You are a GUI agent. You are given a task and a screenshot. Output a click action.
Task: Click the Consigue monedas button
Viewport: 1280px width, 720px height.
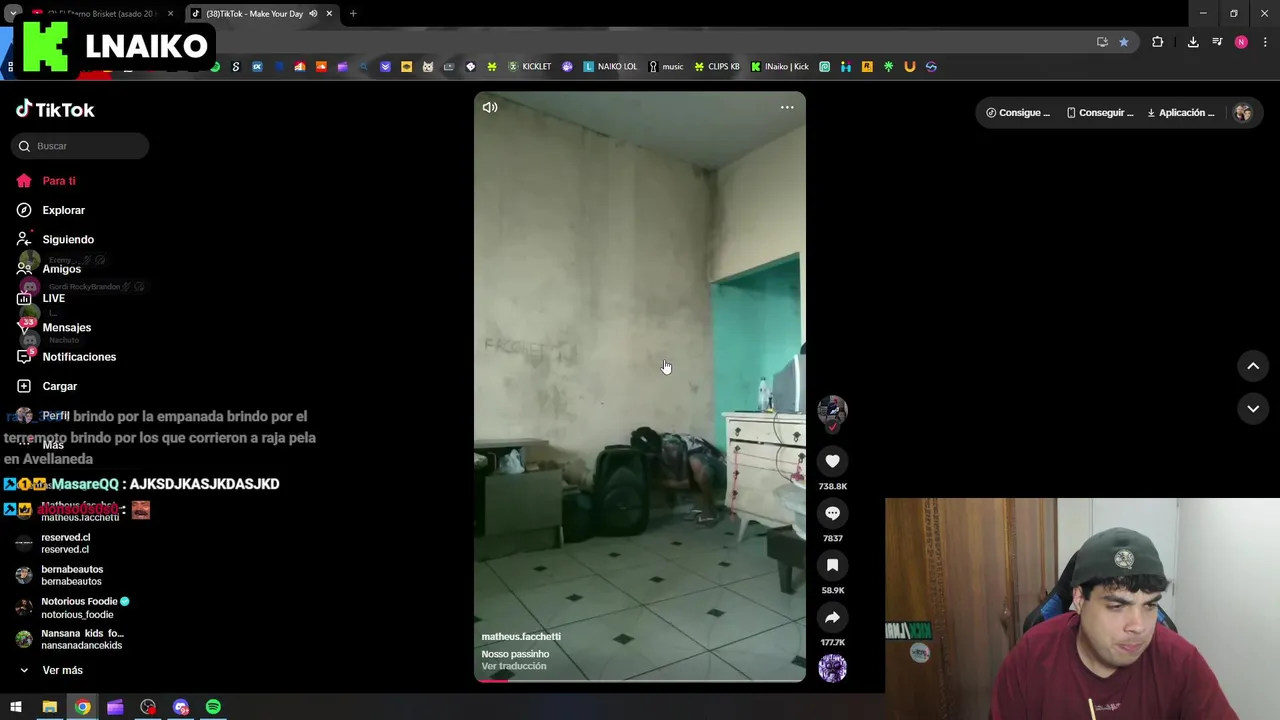(x=1018, y=113)
